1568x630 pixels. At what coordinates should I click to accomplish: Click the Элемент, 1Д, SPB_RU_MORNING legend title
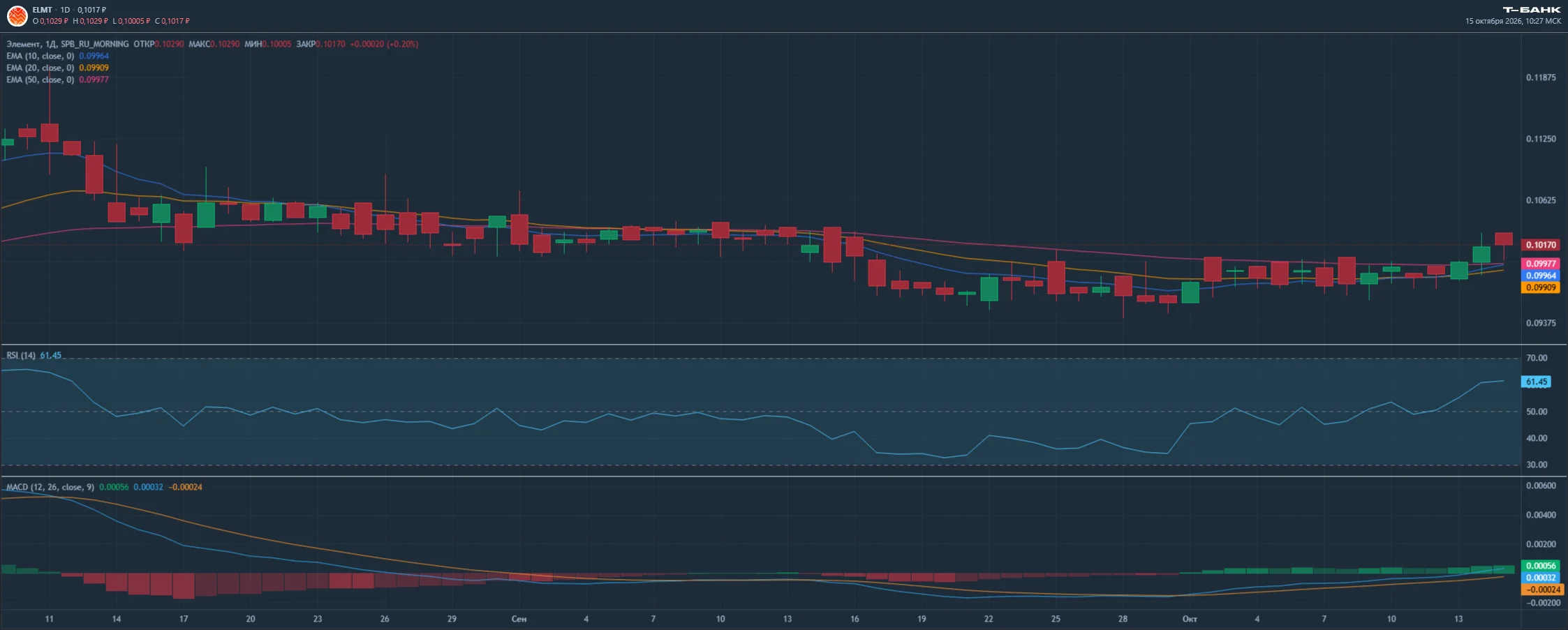68,44
